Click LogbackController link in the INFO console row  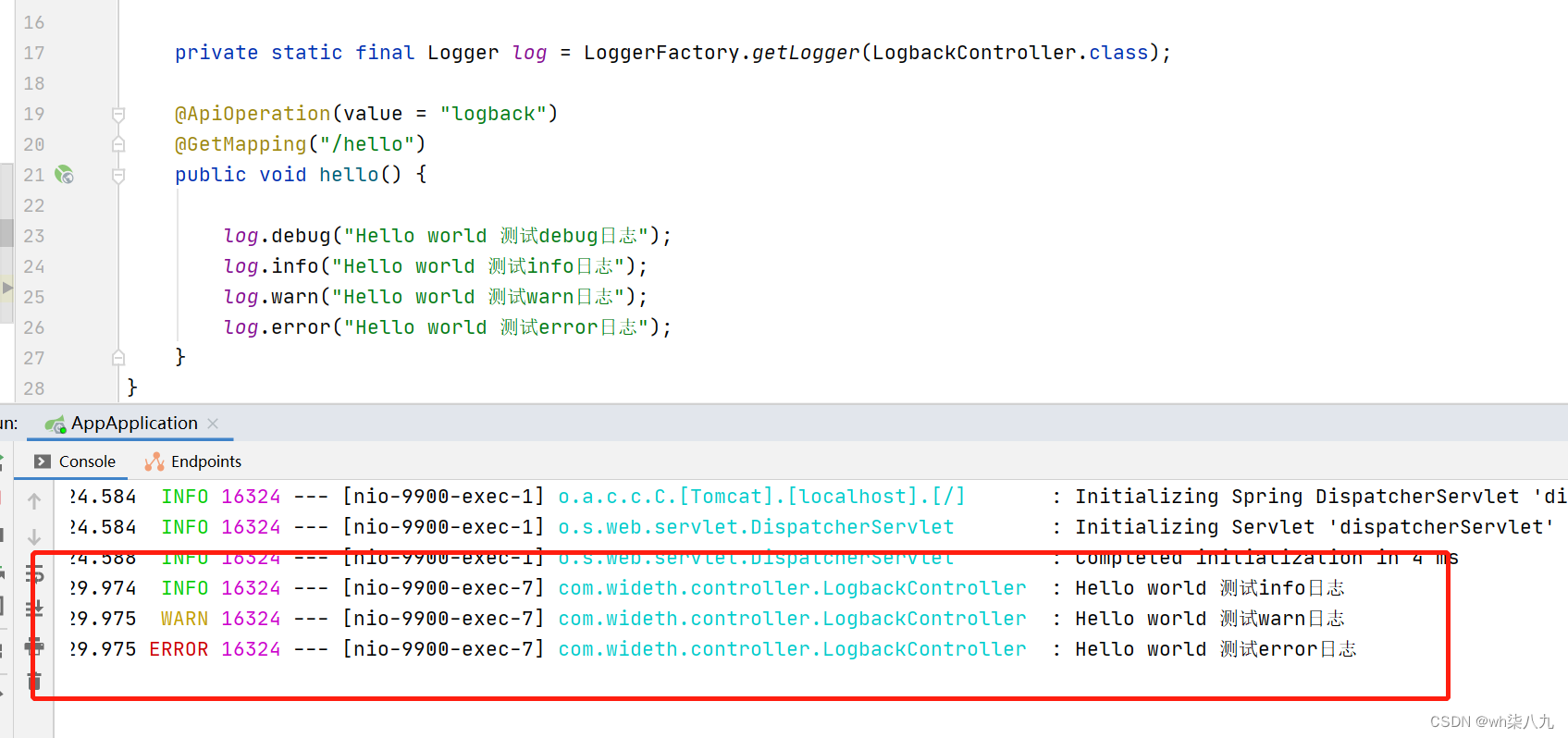tap(792, 588)
